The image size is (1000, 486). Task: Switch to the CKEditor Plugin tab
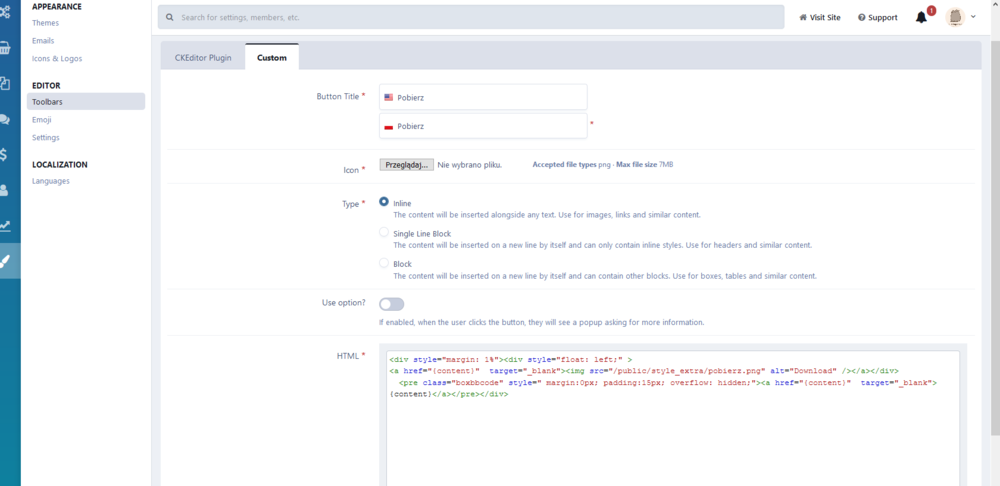pos(203,58)
